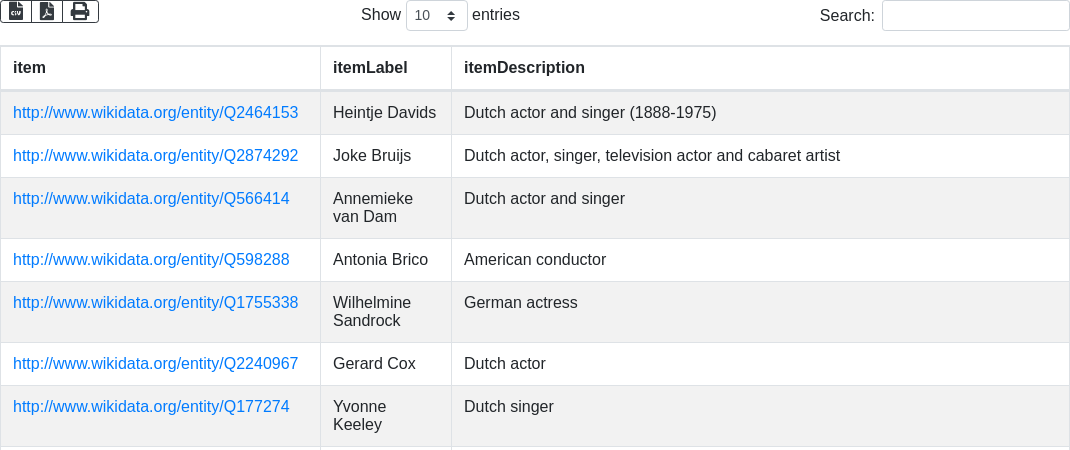The height and width of the screenshot is (450, 1070).
Task: Click the Antonia Brico label cell
Action: click(x=380, y=260)
